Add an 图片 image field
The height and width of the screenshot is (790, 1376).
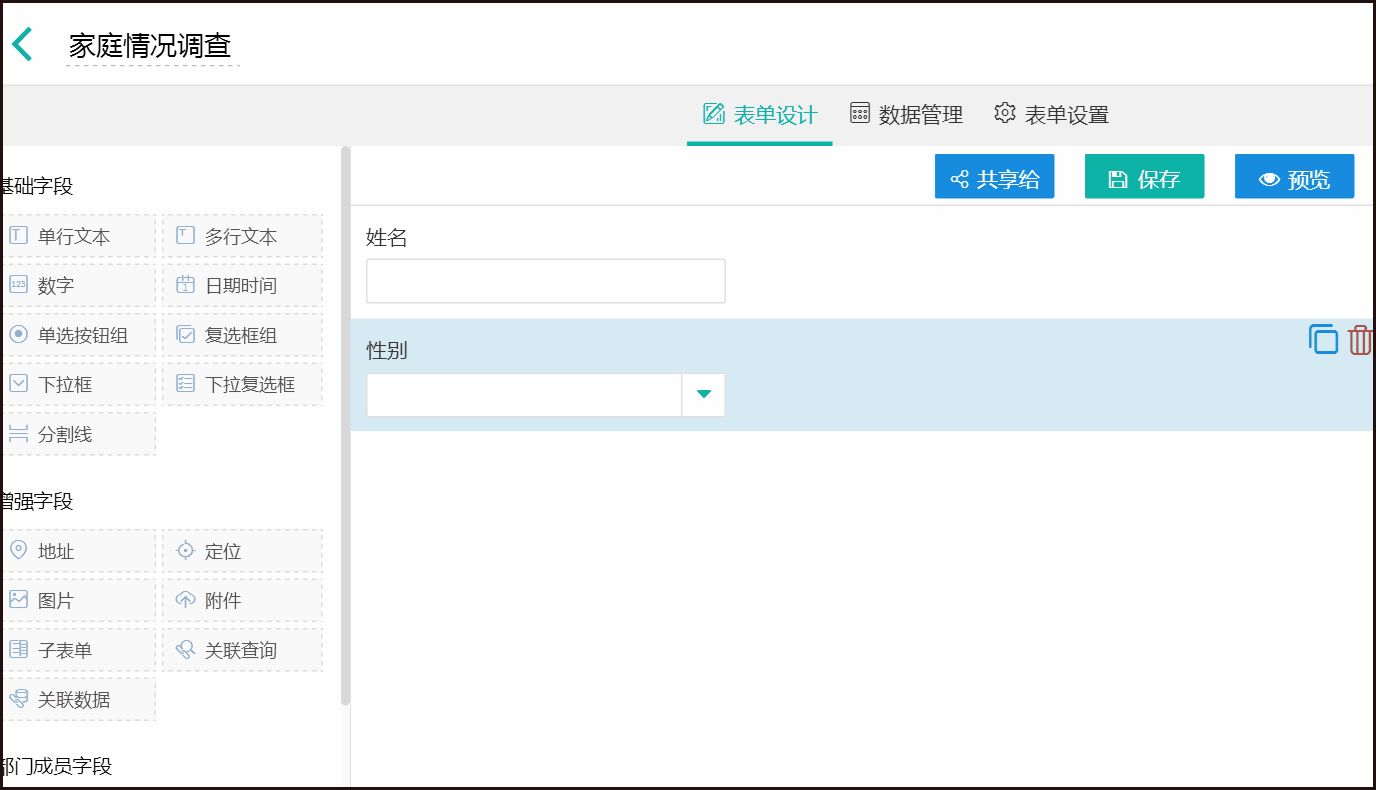tap(78, 600)
